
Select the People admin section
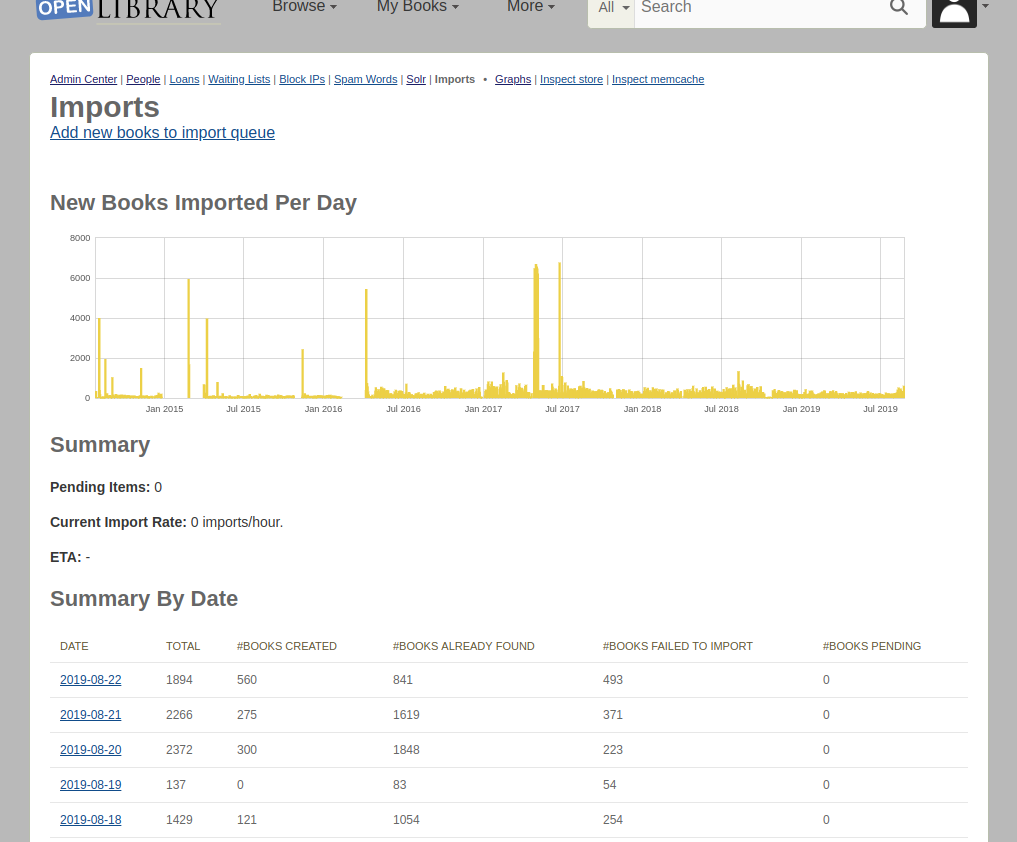pos(143,79)
